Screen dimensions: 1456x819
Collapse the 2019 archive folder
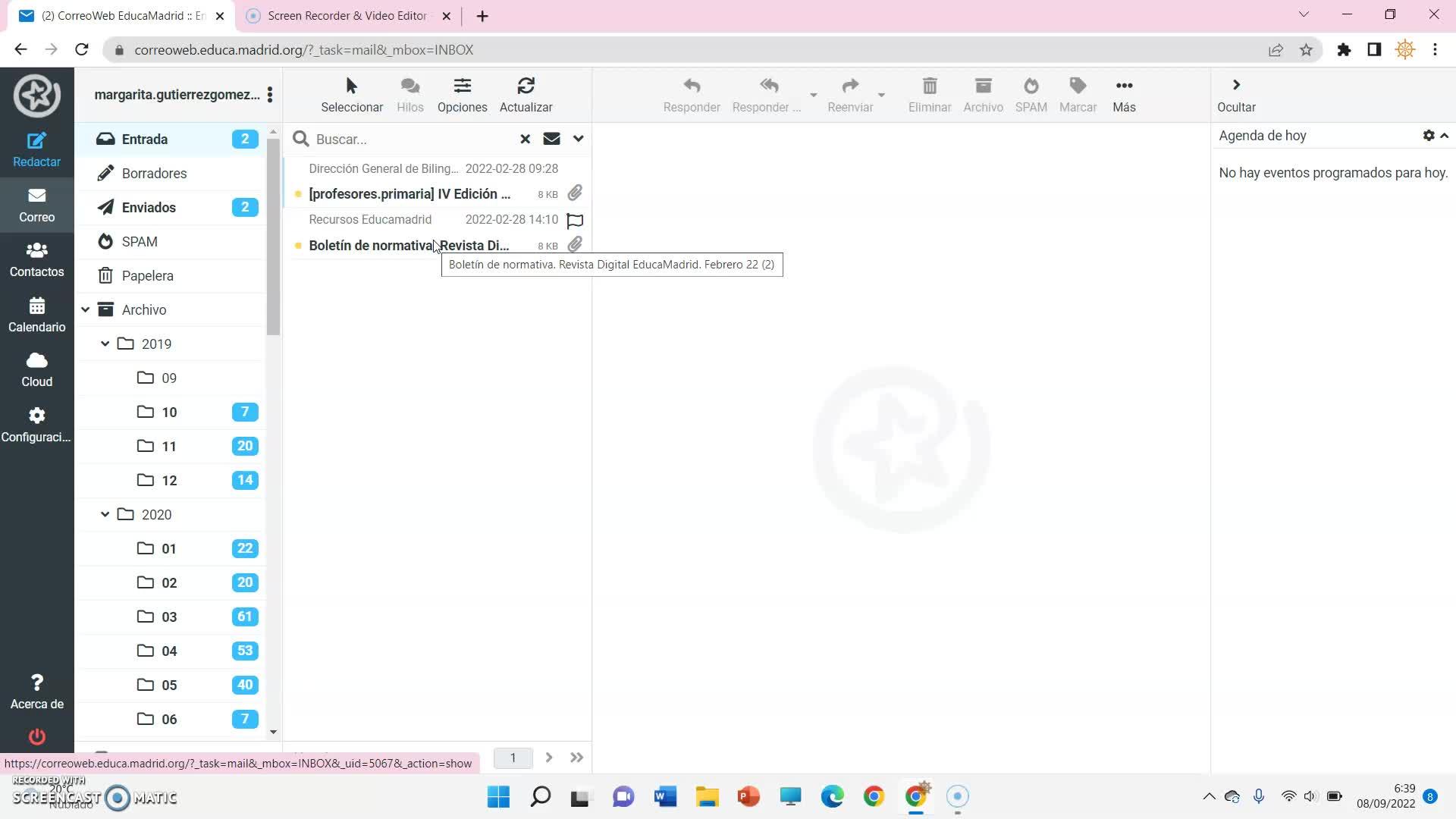coord(105,344)
